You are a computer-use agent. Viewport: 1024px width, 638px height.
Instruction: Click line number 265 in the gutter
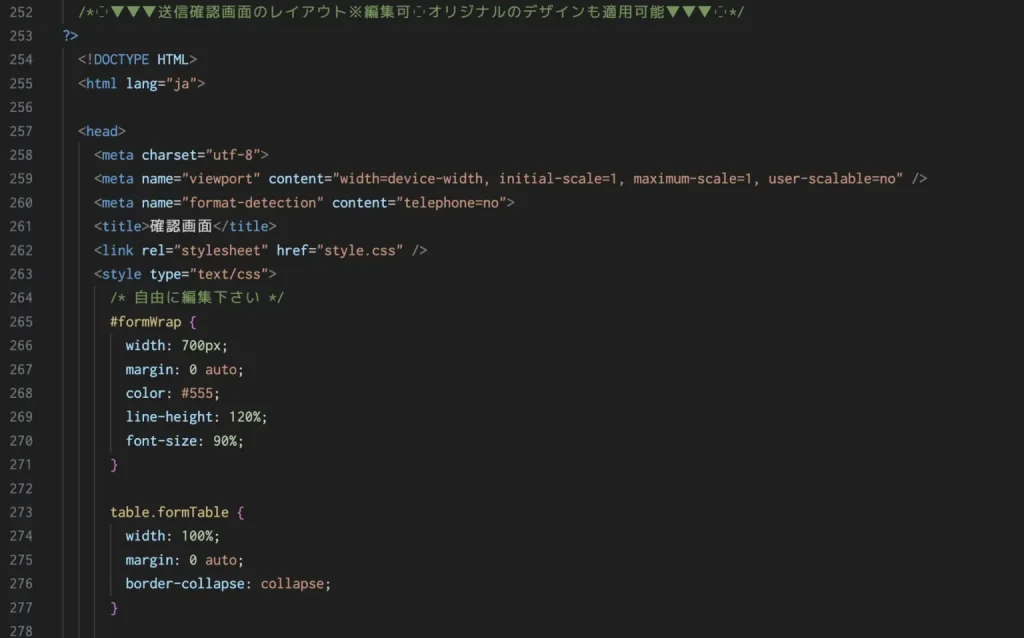point(21,322)
